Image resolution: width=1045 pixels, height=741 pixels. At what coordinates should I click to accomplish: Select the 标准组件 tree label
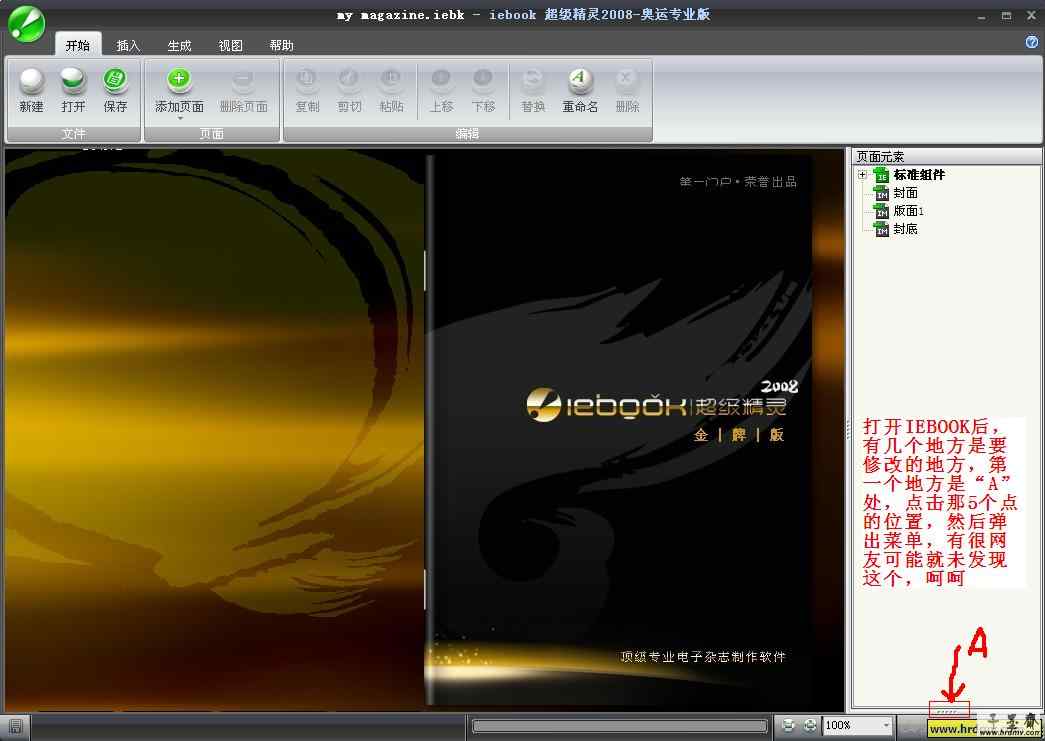point(919,175)
